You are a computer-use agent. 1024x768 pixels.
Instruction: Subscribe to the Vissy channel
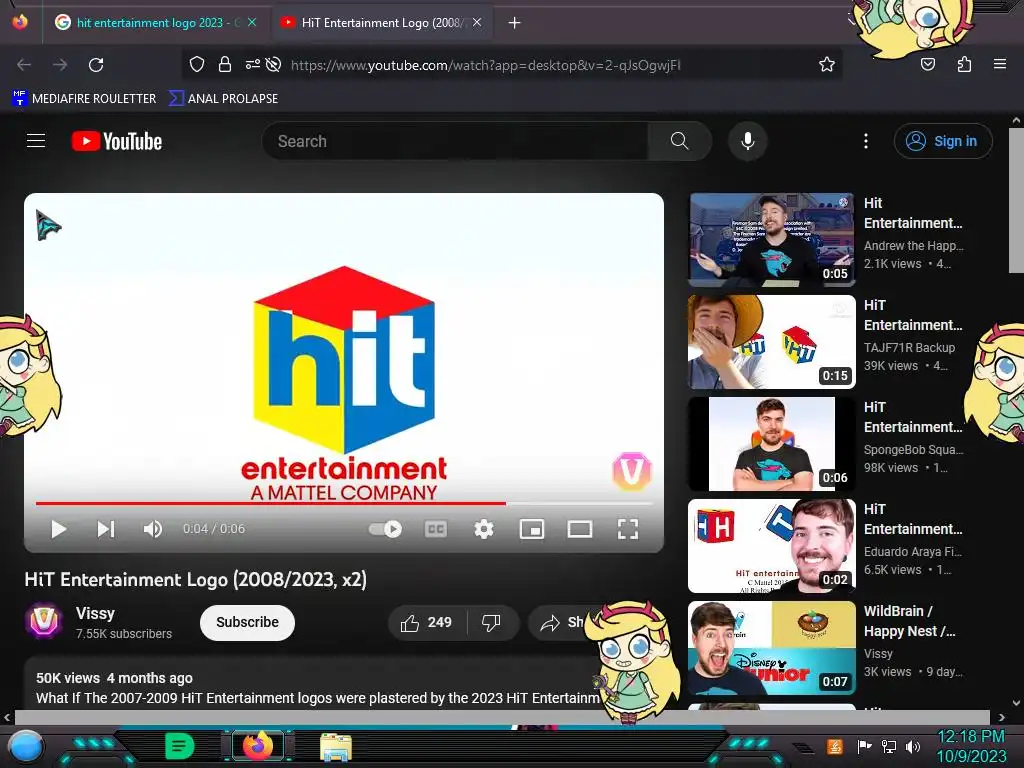(x=248, y=622)
